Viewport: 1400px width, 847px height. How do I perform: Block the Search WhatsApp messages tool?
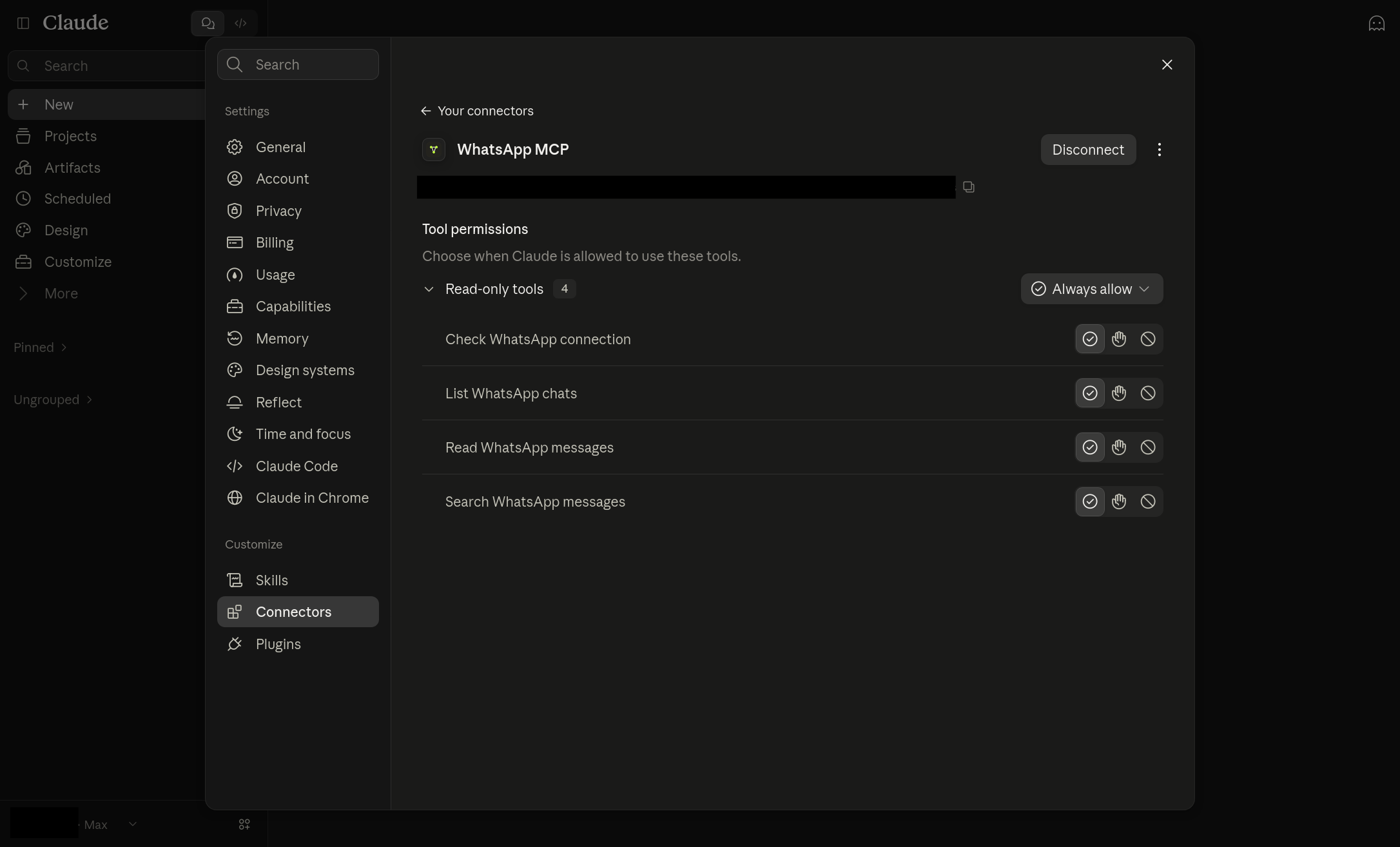coord(1147,501)
